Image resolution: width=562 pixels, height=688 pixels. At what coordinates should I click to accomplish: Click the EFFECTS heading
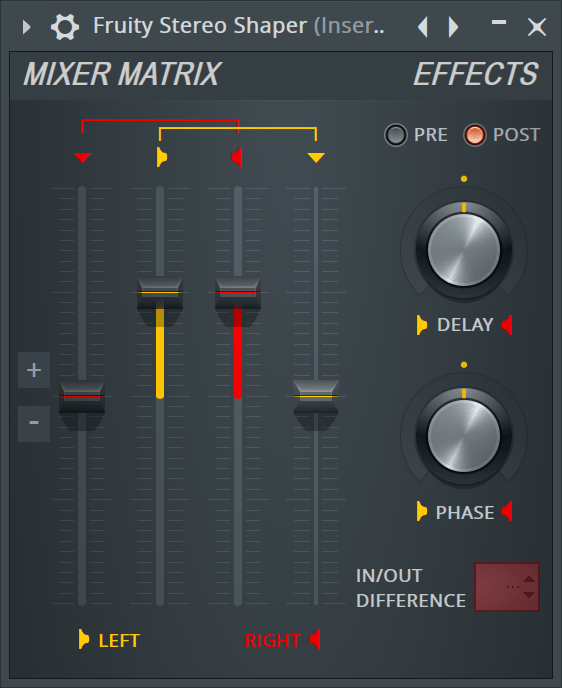click(476, 74)
